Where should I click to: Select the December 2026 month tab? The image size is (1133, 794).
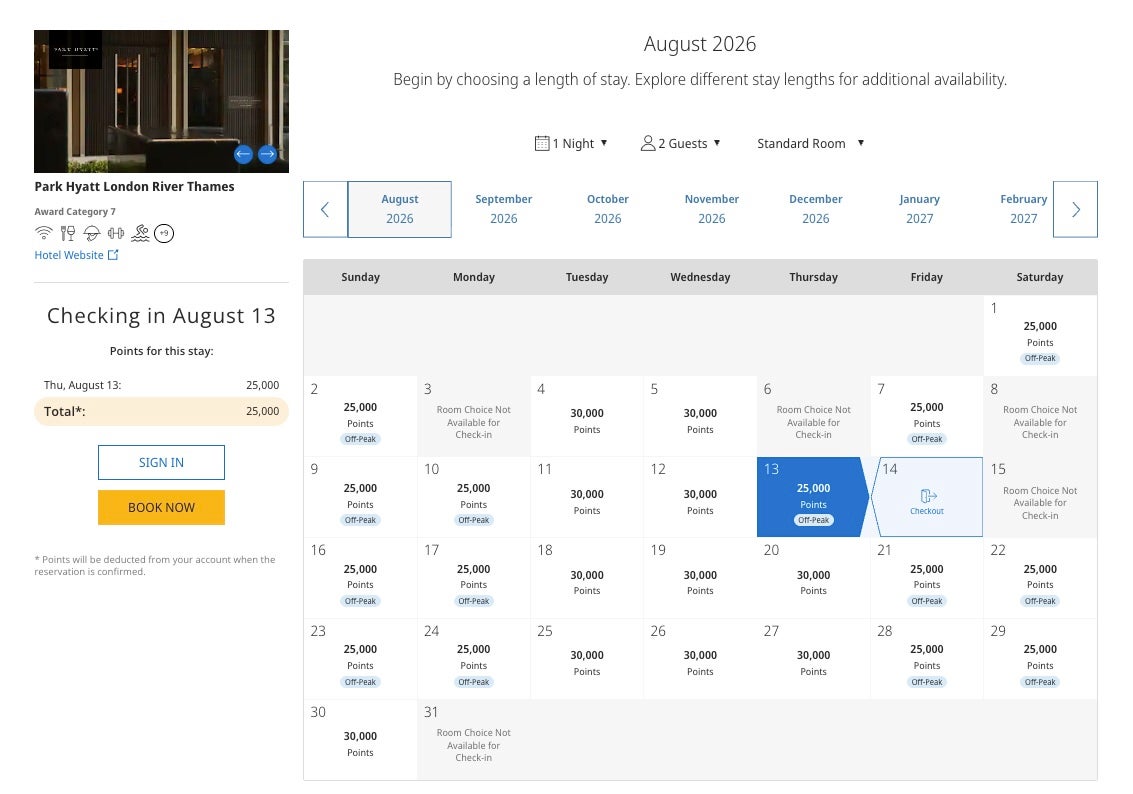coord(816,209)
